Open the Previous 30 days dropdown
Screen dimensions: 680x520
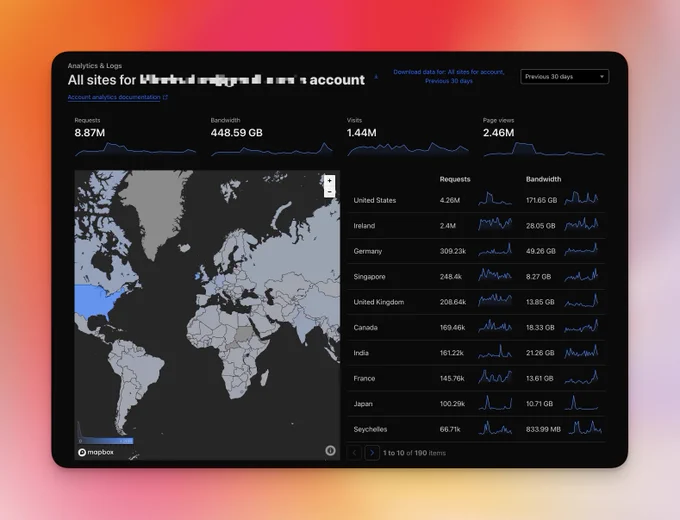[564, 77]
